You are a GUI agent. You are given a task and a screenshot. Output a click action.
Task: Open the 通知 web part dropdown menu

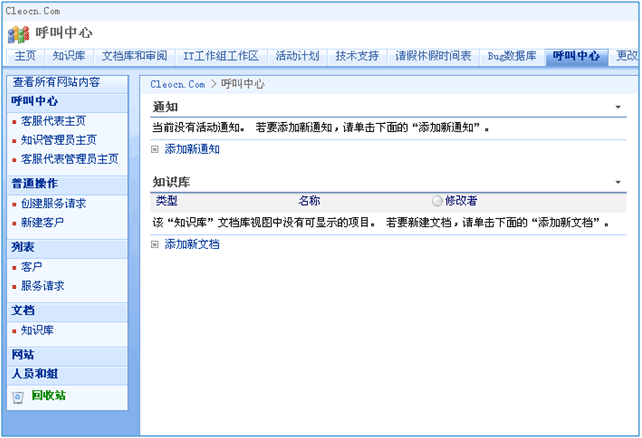[x=618, y=107]
